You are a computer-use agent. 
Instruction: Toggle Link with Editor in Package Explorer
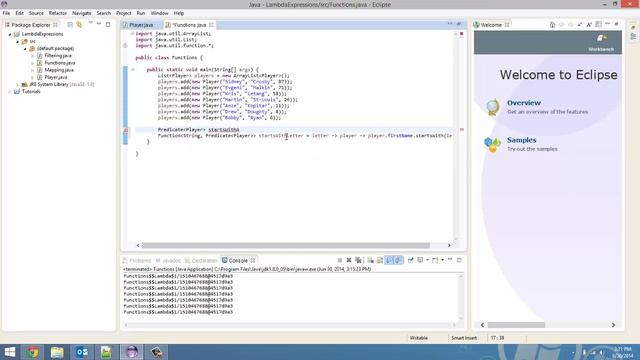(79, 24)
